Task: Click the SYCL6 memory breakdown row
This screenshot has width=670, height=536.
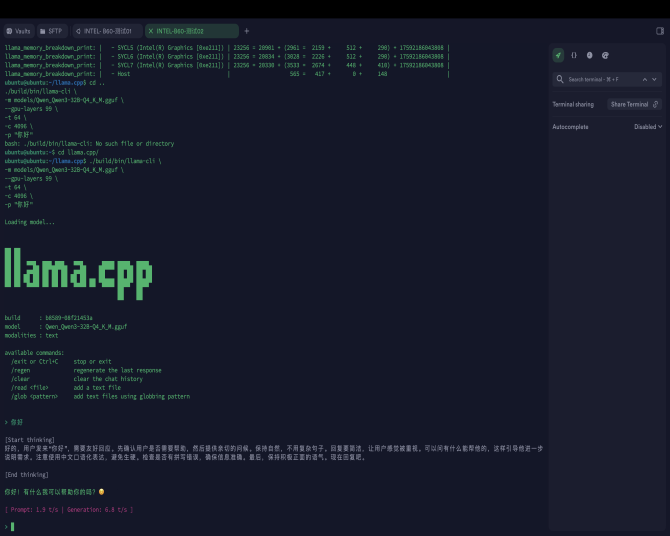Action: 227,56
